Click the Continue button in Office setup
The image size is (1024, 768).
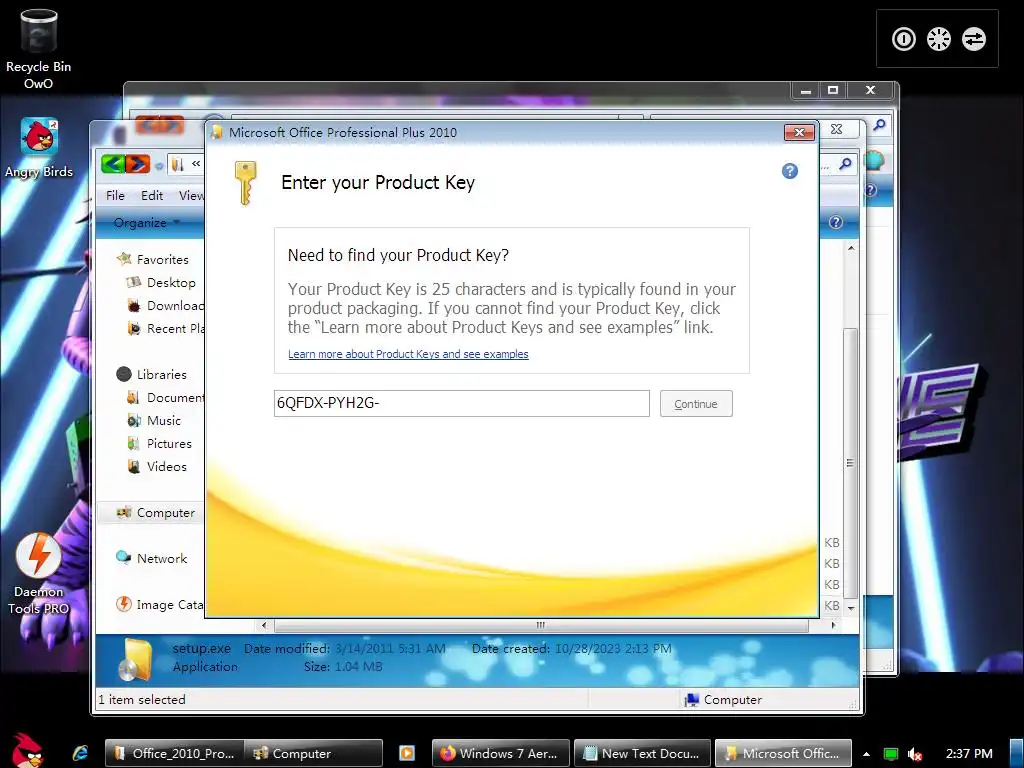(x=696, y=404)
